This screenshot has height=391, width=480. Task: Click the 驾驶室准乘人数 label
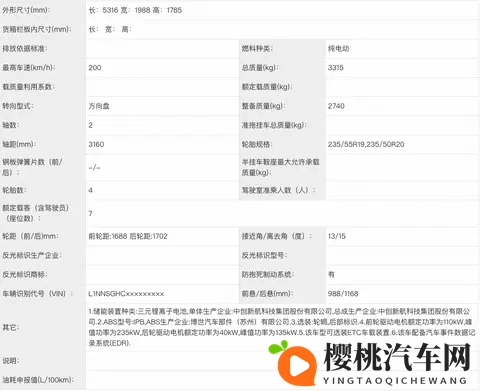click(278, 190)
